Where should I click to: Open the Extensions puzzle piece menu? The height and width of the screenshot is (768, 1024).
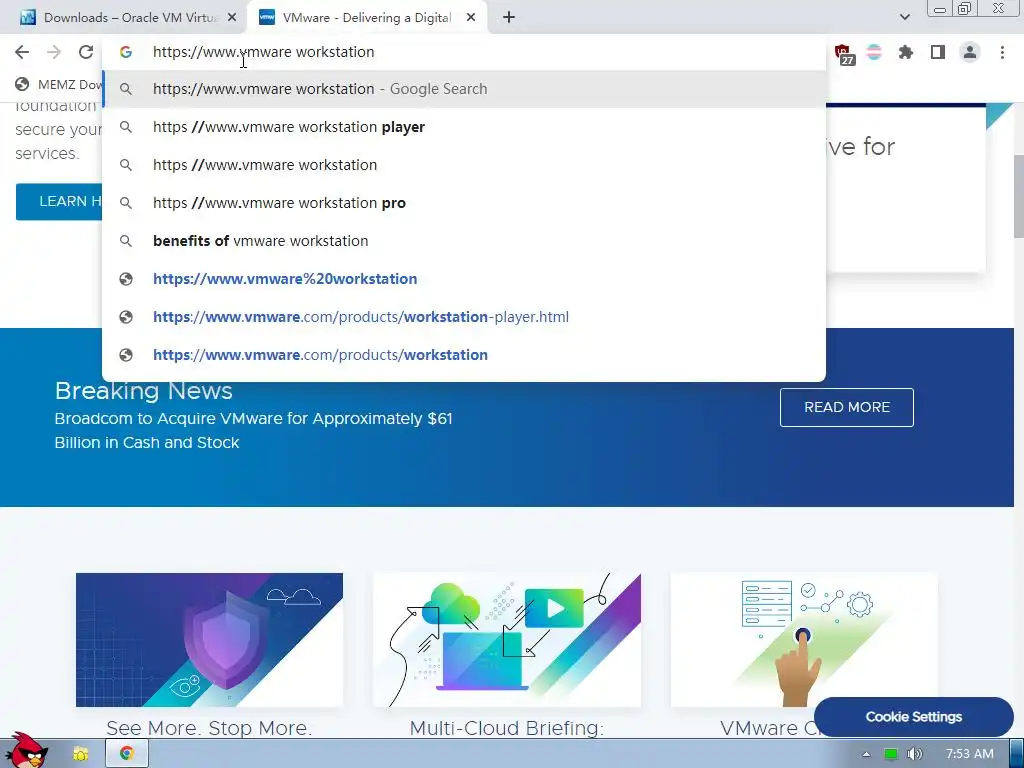click(x=906, y=52)
